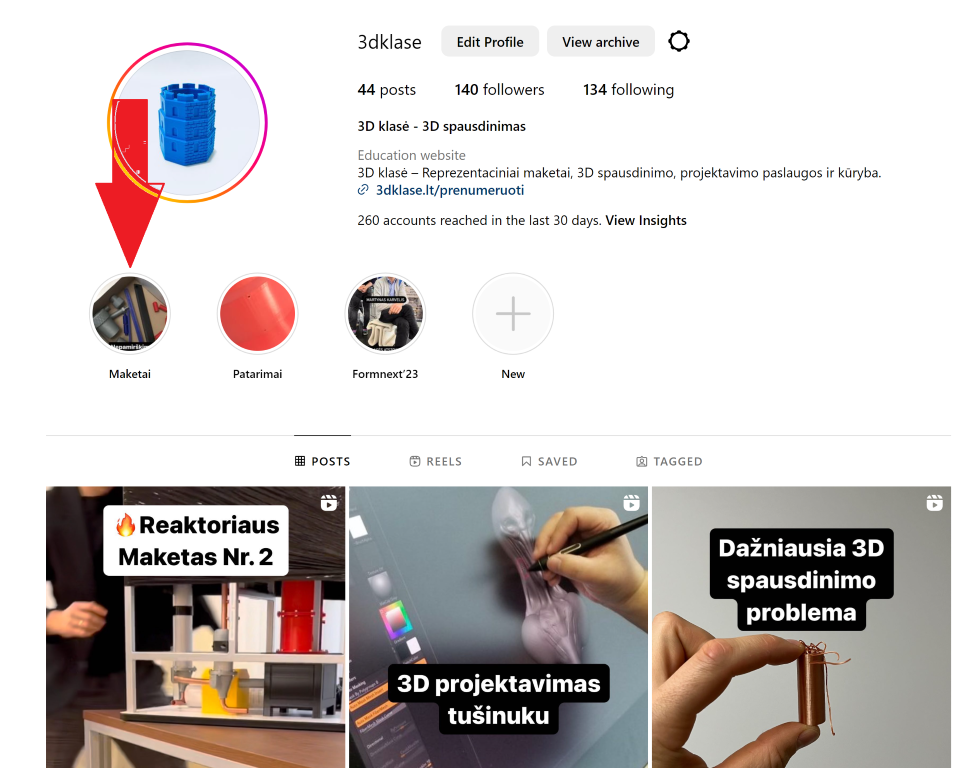
Task: Switch to the Reels tab
Action: pyautogui.click(x=436, y=461)
